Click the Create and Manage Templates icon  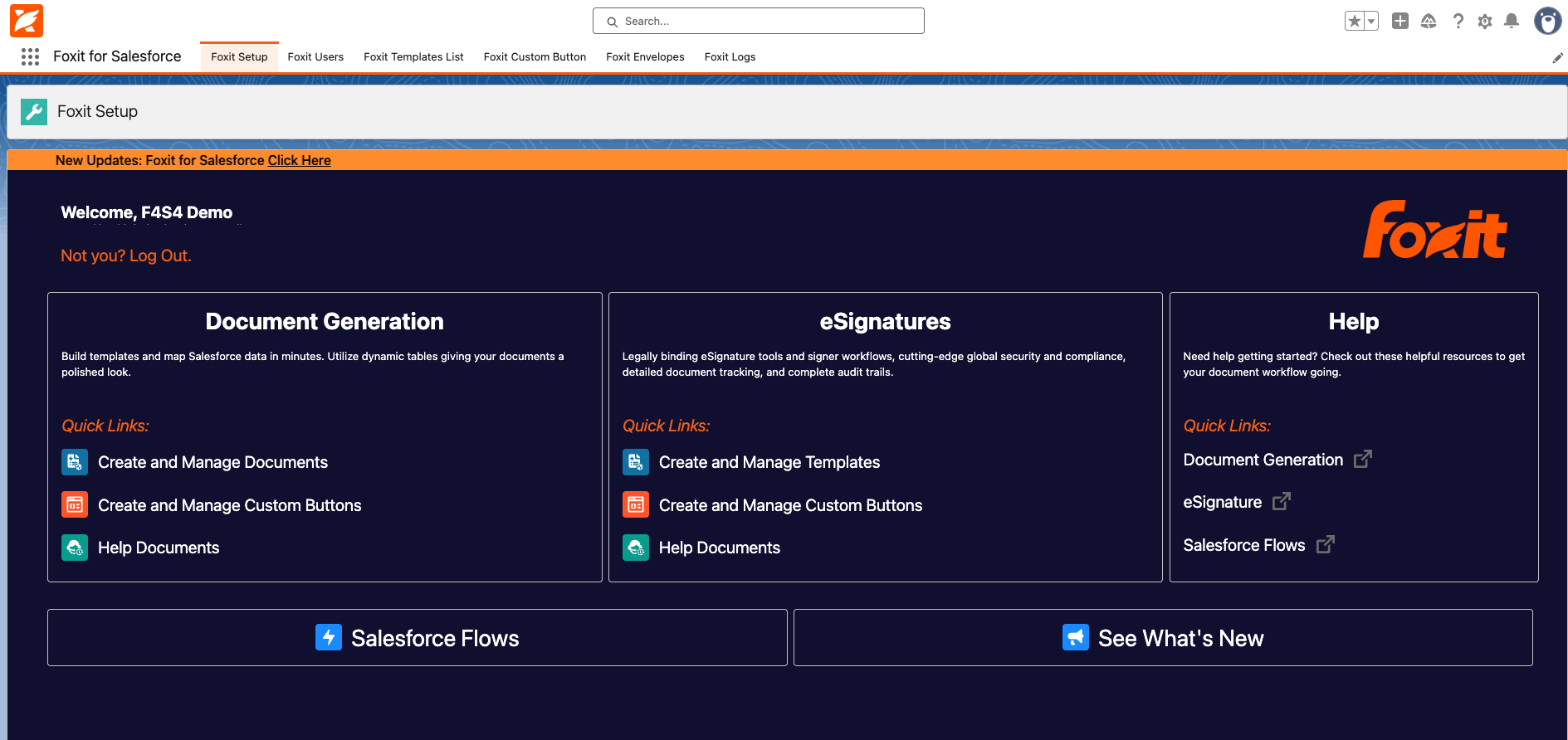(x=636, y=462)
